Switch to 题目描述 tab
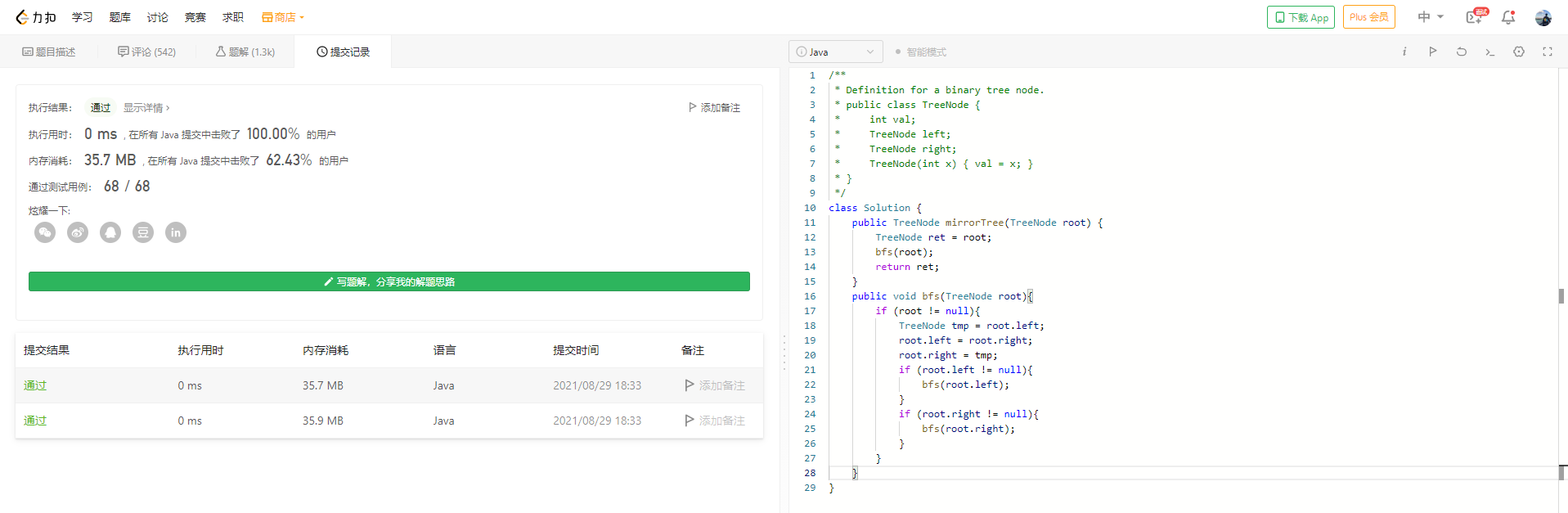The height and width of the screenshot is (513, 1568). pos(49,52)
